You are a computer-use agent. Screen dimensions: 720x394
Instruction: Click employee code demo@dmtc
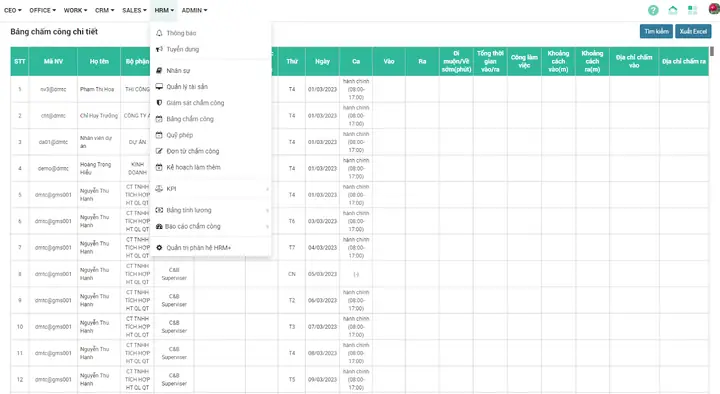(53, 169)
